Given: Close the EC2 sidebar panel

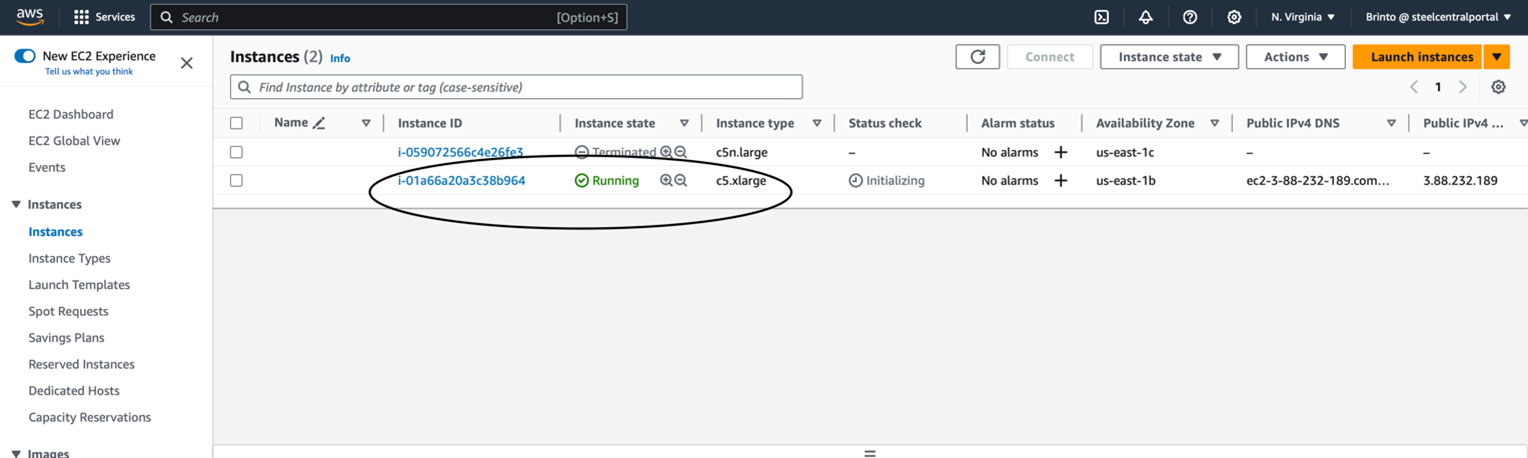Looking at the screenshot, I should [x=186, y=63].
